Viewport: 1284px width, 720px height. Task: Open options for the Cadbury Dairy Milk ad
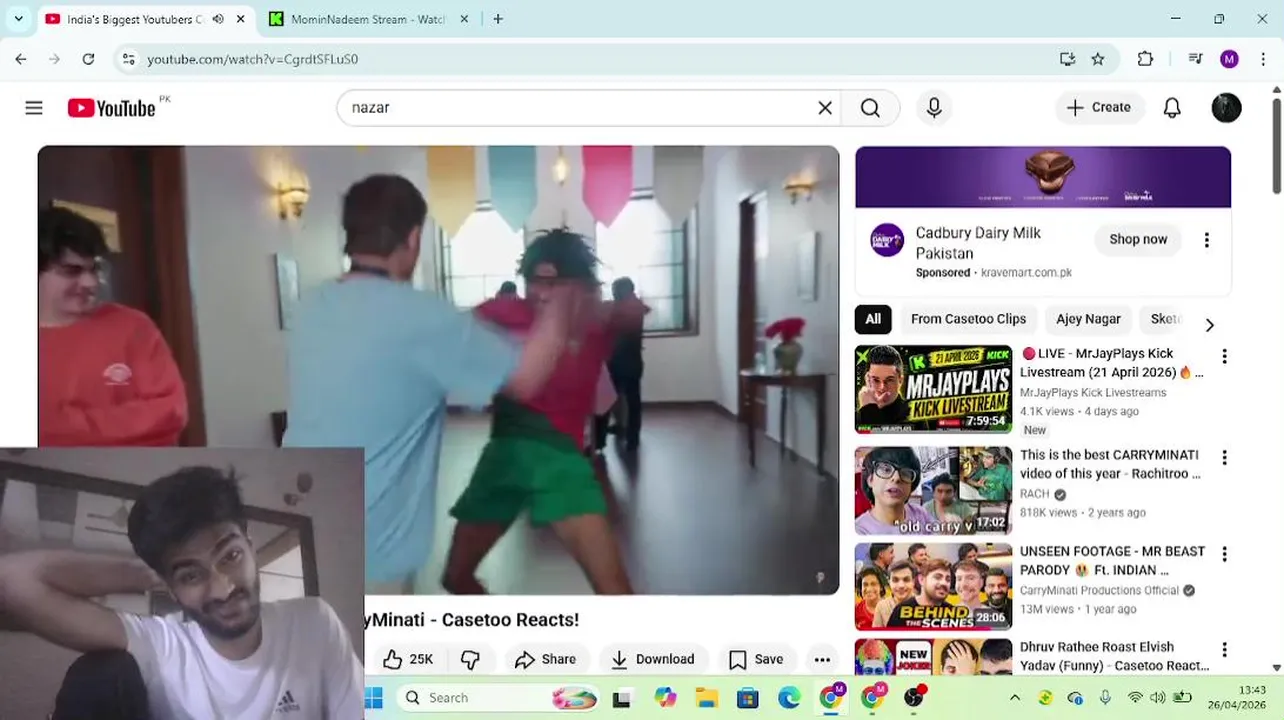[x=1206, y=240]
